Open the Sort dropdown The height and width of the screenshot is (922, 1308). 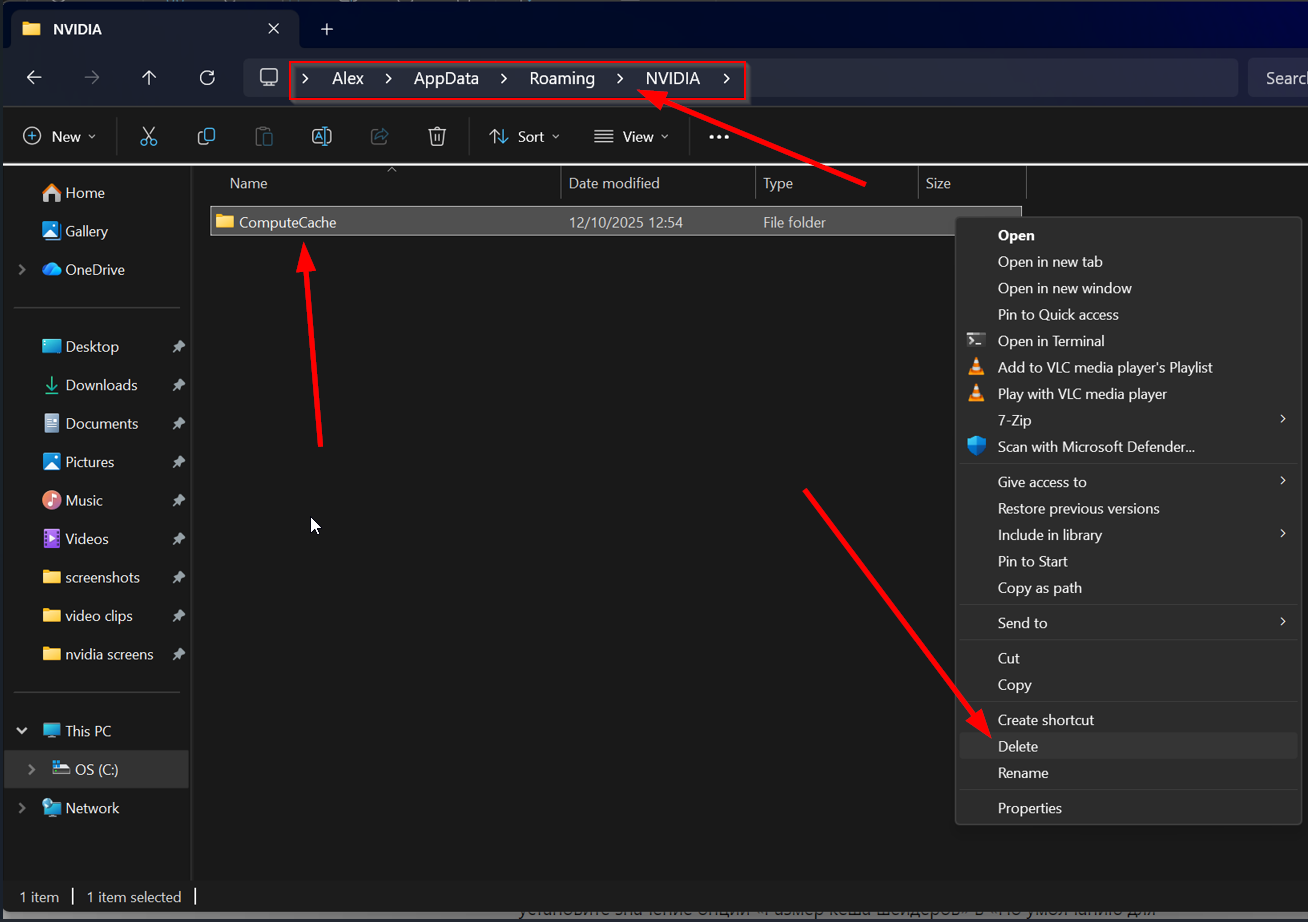pyautogui.click(x=525, y=137)
